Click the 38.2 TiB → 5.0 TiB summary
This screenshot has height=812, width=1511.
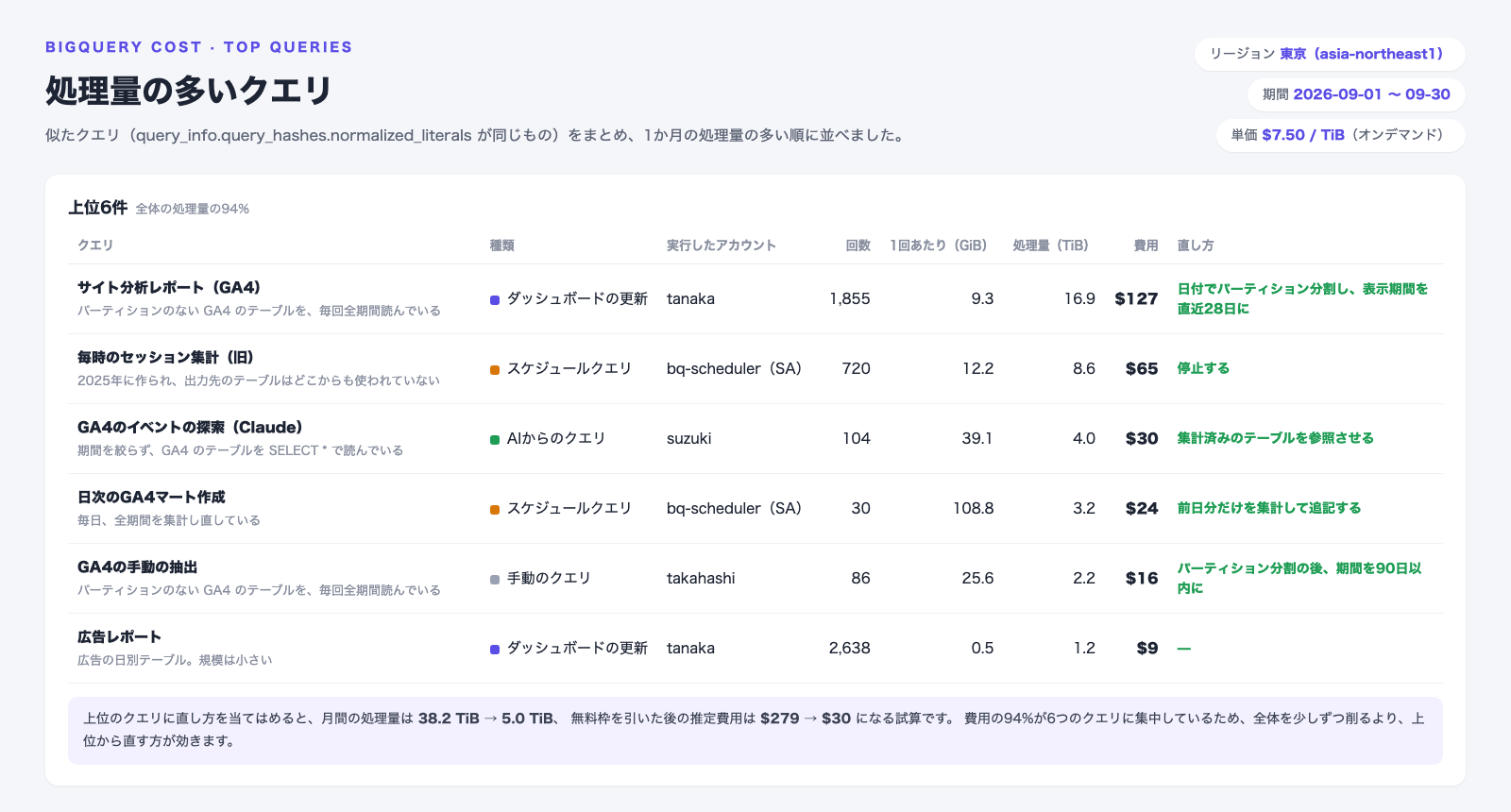pyautogui.click(x=486, y=719)
